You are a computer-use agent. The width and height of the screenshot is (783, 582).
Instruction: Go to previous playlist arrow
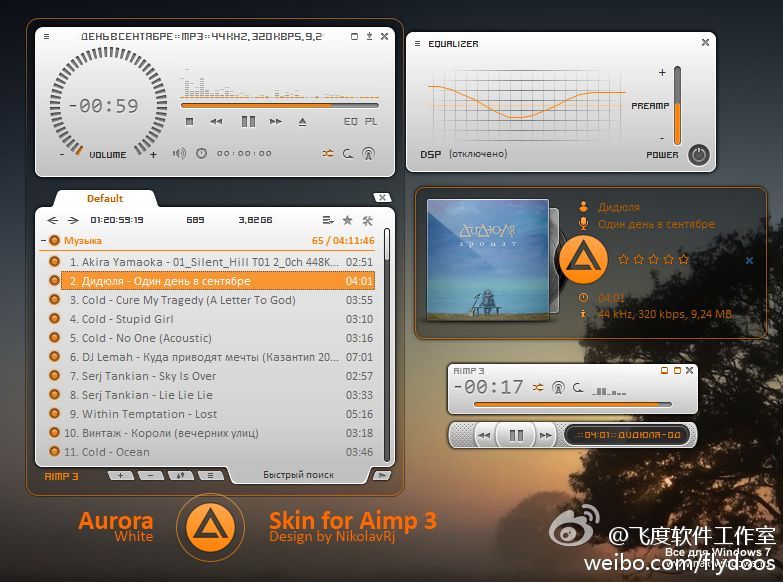[52, 220]
